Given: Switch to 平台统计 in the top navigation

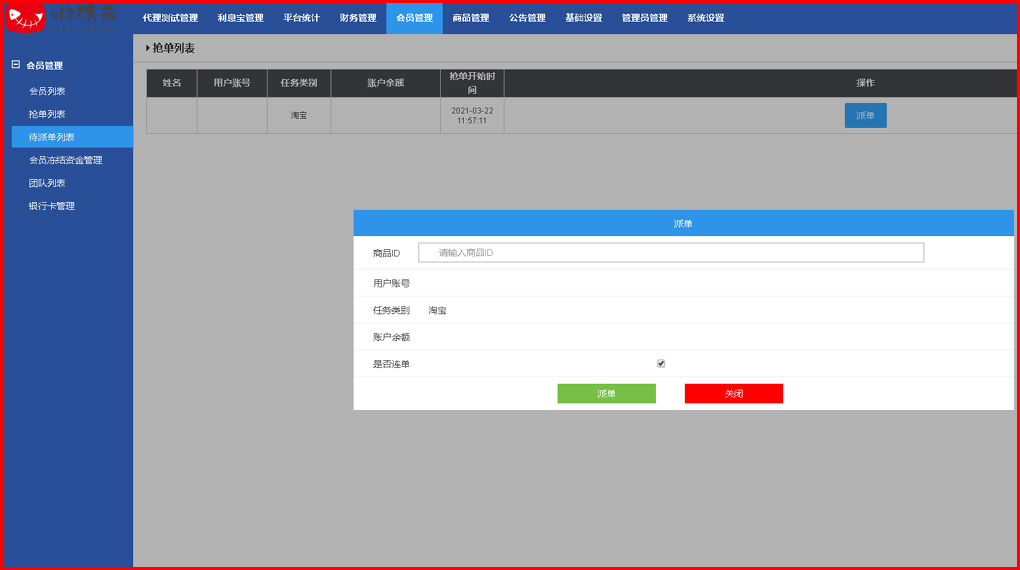Looking at the screenshot, I should (301, 18).
